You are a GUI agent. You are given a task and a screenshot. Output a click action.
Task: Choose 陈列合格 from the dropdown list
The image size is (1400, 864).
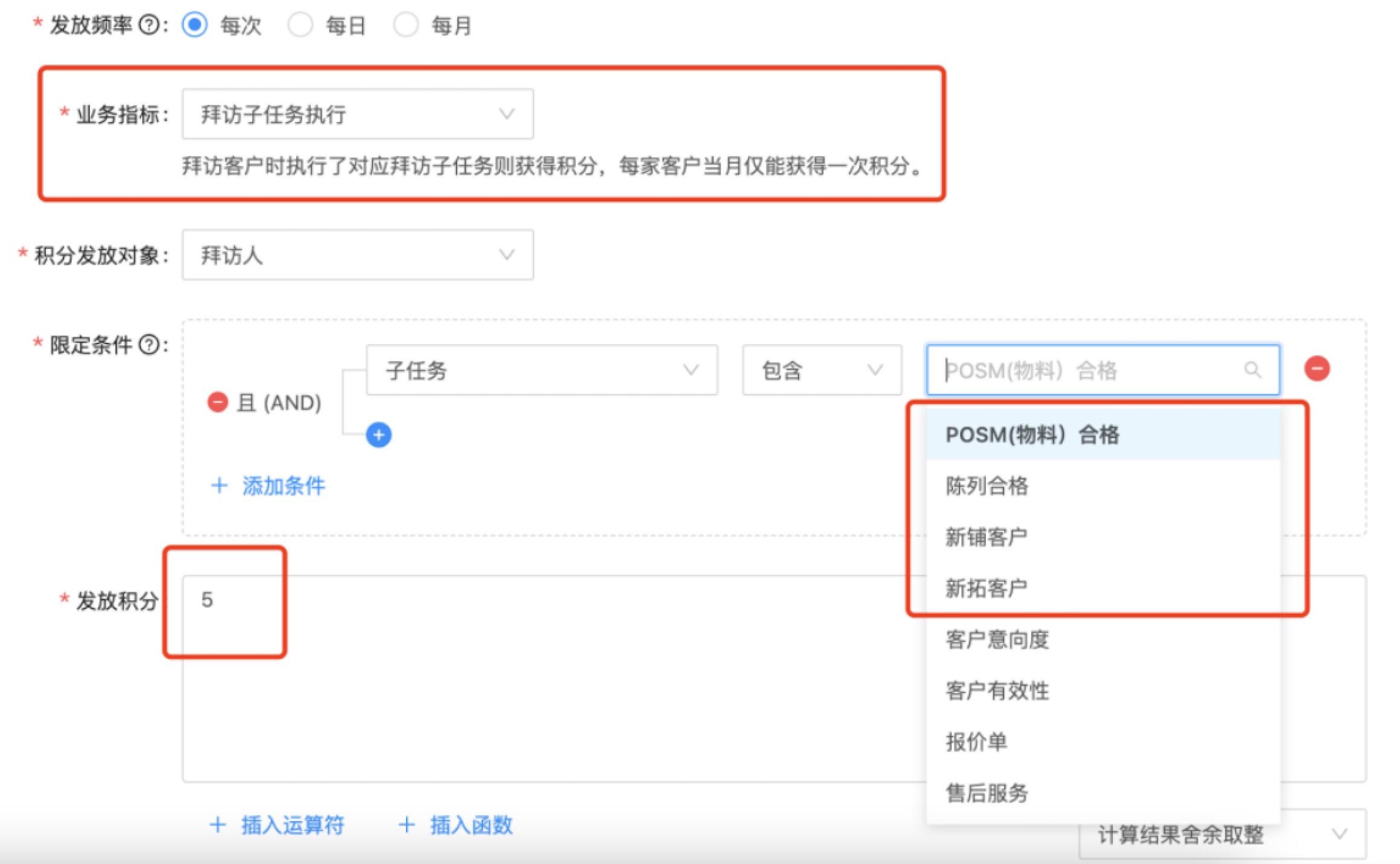(1103, 486)
